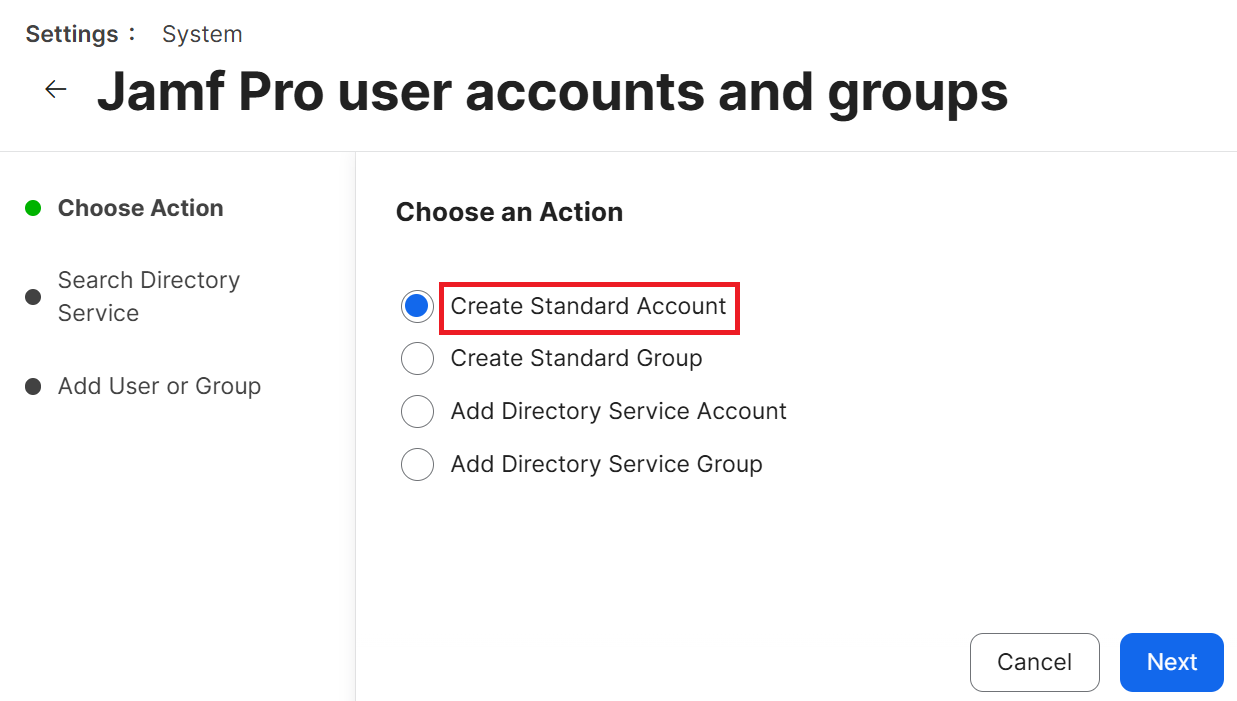Screen dimensions: 1237x701
Task: Choose Add Directory Service Account option
Action: 417,411
